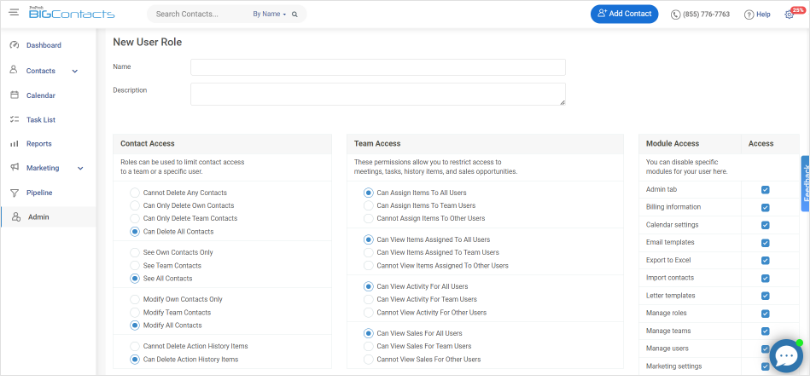The image size is (810, 376).
Task: Click the Contacts person icon
Action: point(14,70)
